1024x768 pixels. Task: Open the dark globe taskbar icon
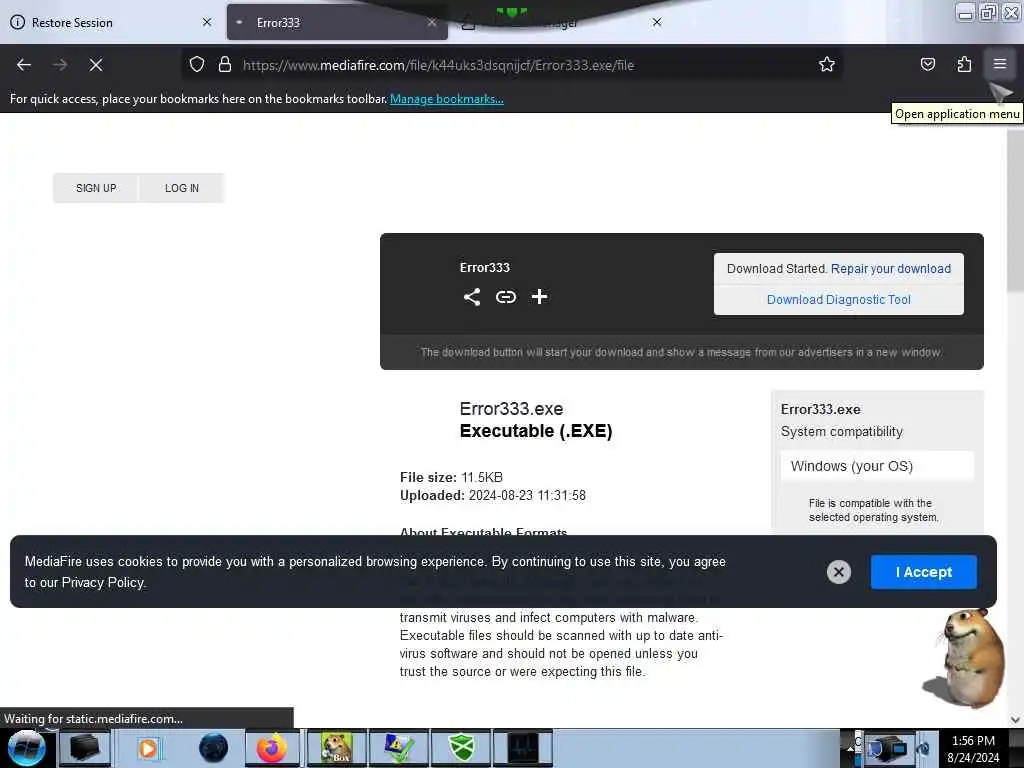[x=214, y=748]
